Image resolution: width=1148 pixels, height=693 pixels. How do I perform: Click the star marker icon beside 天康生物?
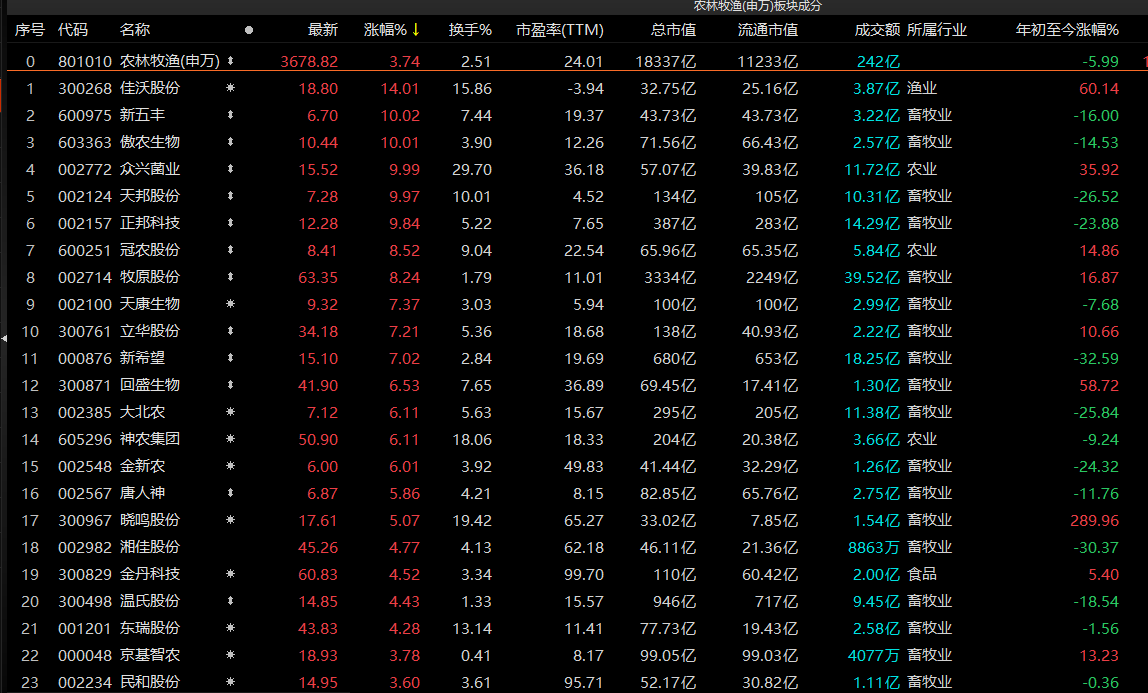[x=230, y=304]
